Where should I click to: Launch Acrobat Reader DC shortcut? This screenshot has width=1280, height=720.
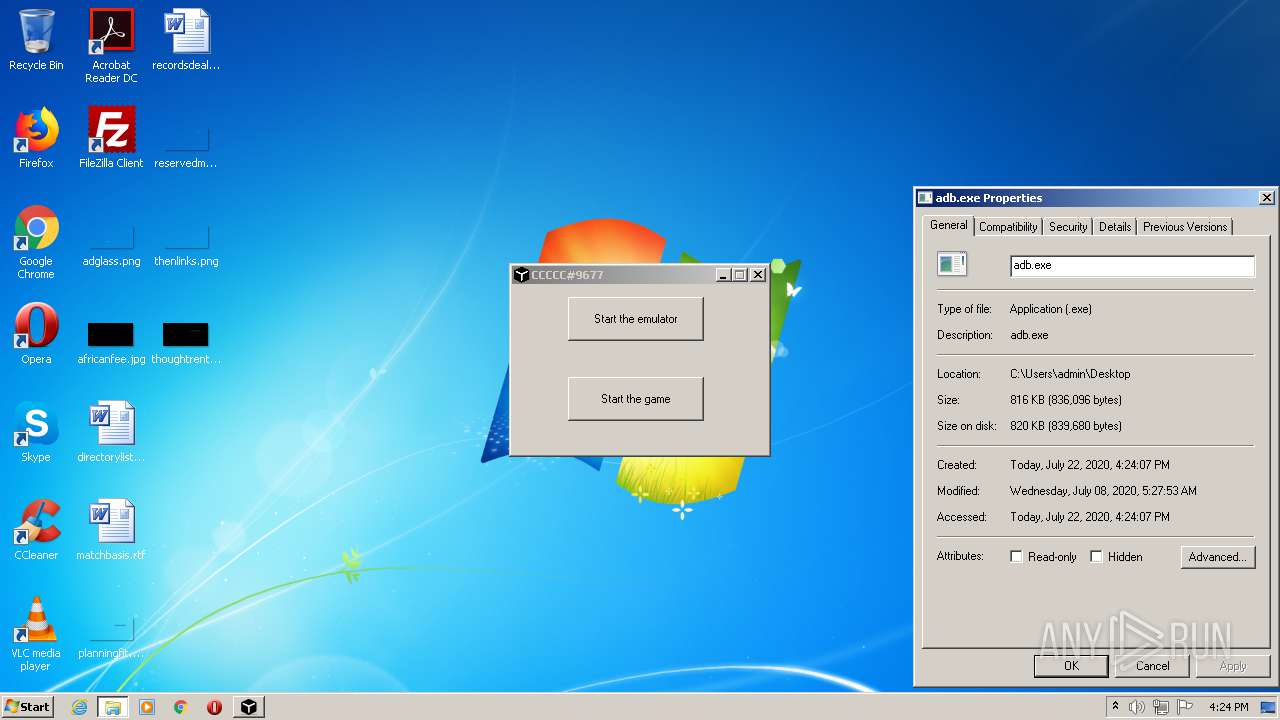(x=111, y=46)
